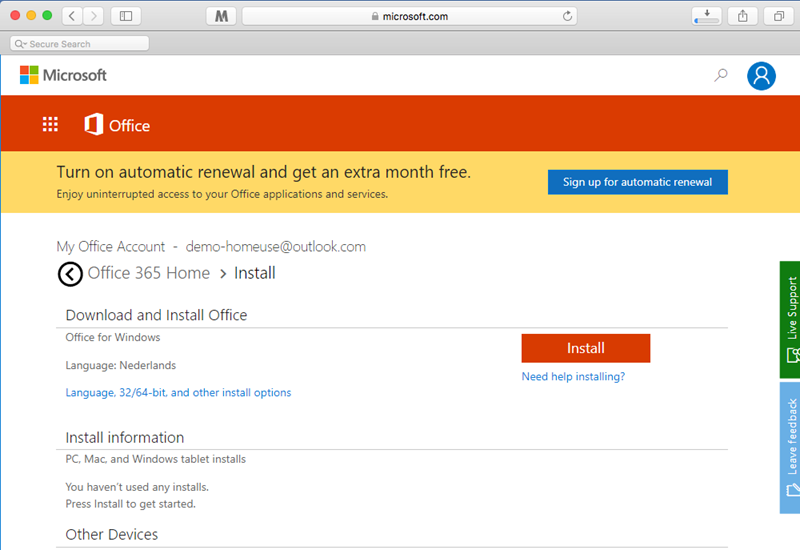Image resolution: width=800 pixels, height=550 pixels.
Task: Show Safari tab overview
Action: tap(779, 16)
